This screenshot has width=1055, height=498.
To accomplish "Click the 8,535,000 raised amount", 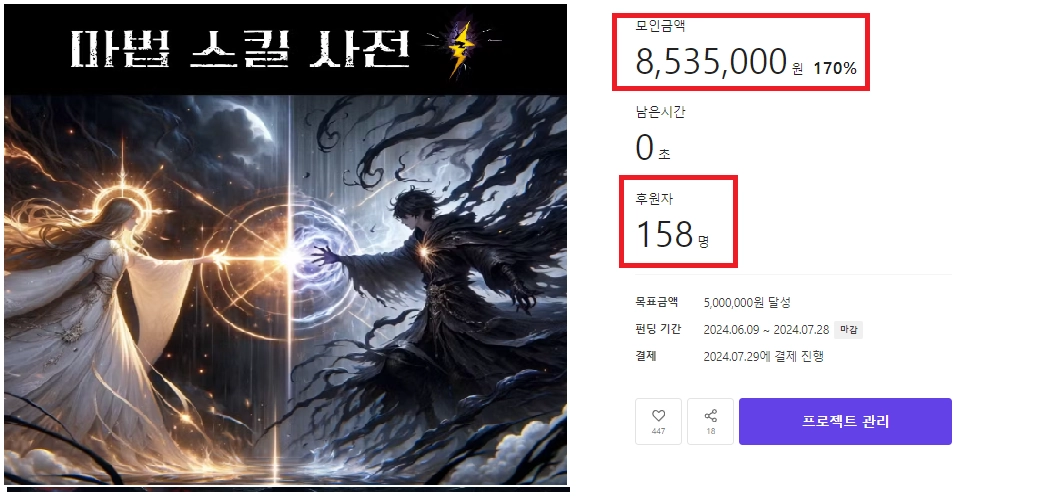I will [x=711, y=62].
